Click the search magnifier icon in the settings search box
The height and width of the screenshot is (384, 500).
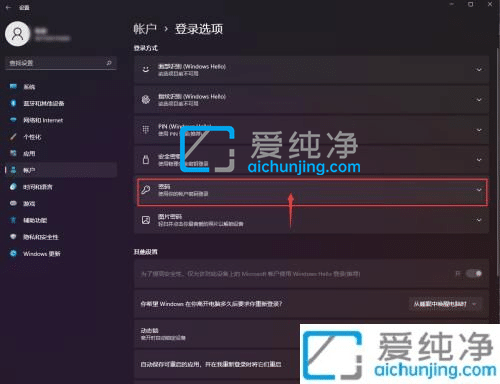pyautogui.click(x=109, y=63)
